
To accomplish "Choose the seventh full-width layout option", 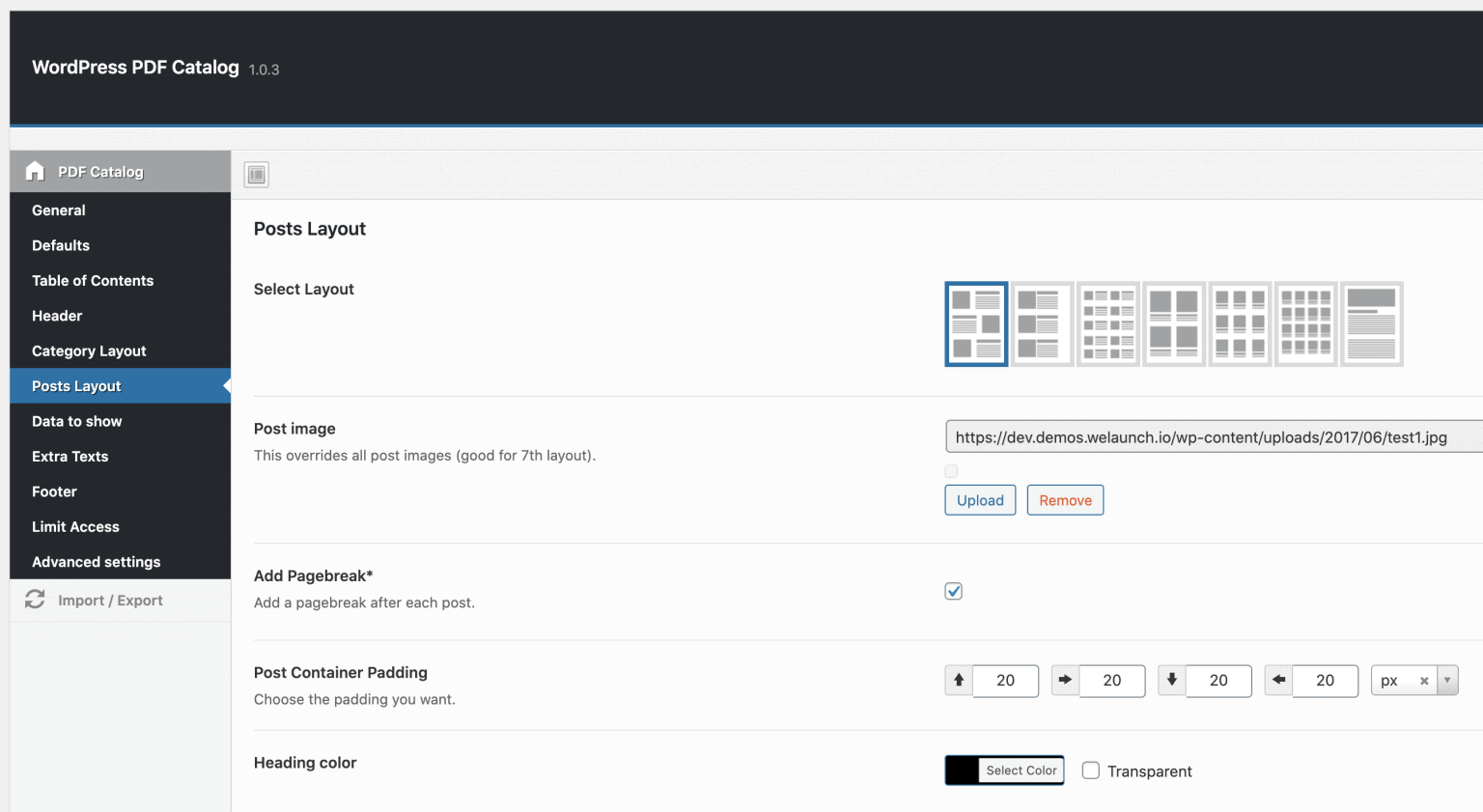I will (1371, 323).
